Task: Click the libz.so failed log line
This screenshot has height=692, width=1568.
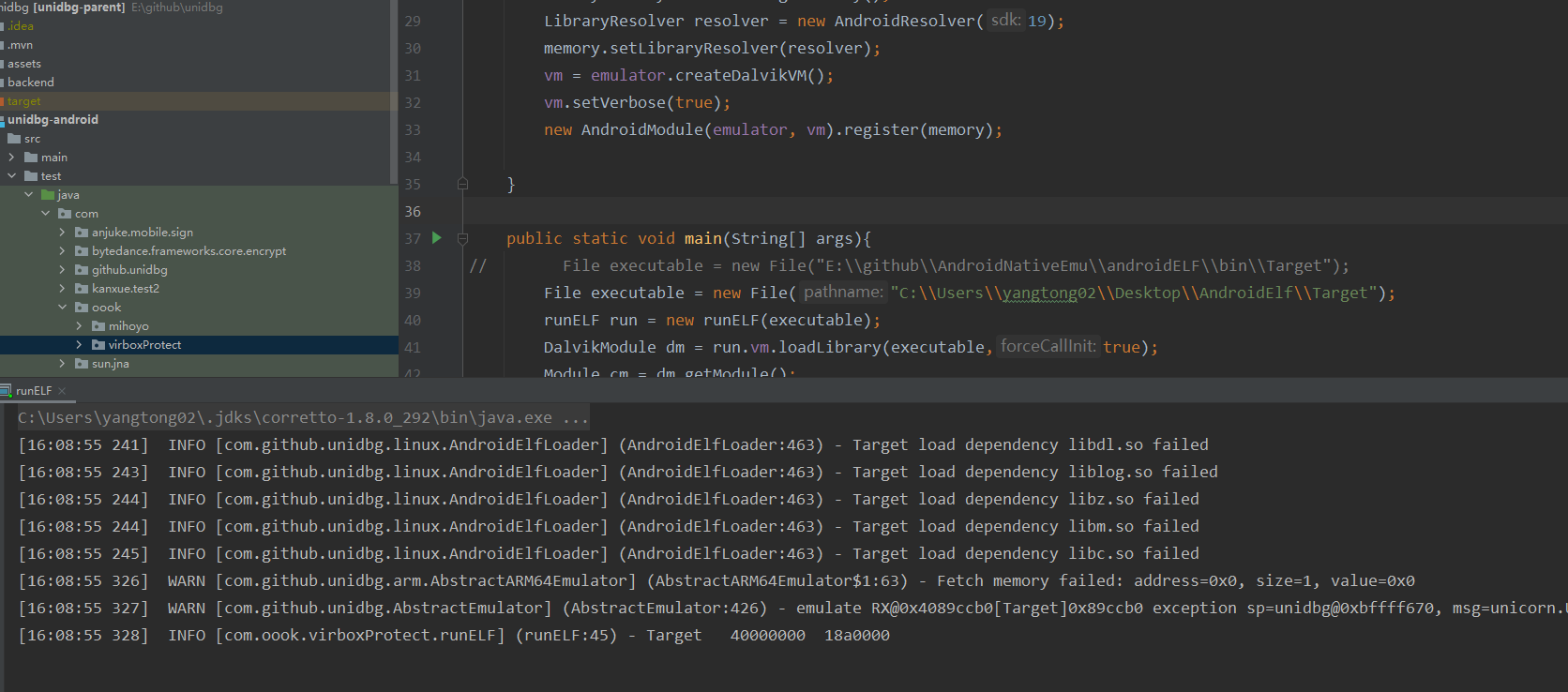Action: tap(609, 500)
